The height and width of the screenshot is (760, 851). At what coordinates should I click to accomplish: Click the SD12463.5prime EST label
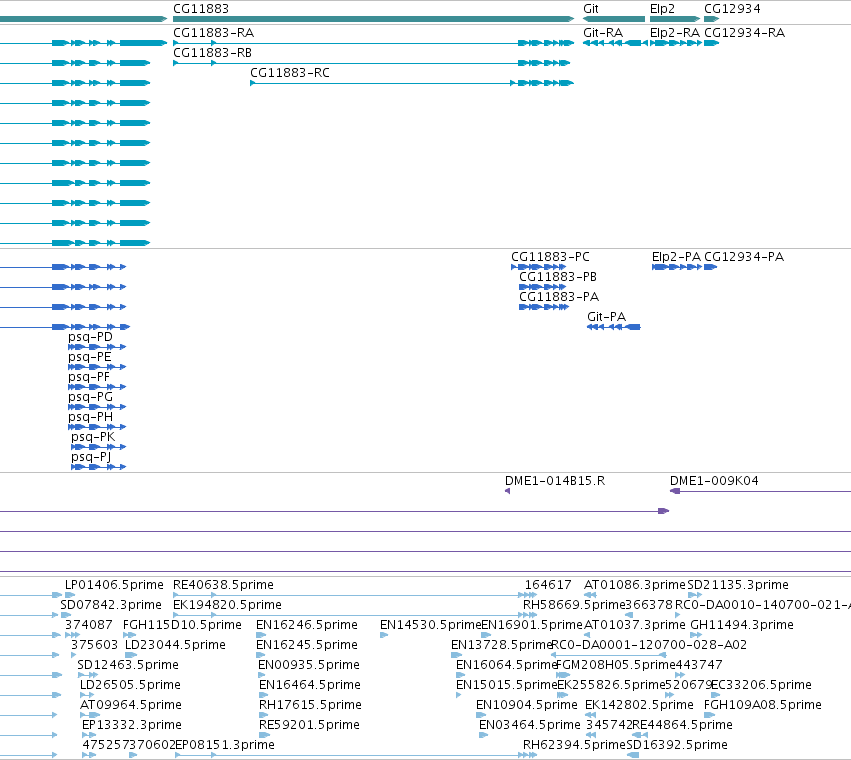coord(128,665)
